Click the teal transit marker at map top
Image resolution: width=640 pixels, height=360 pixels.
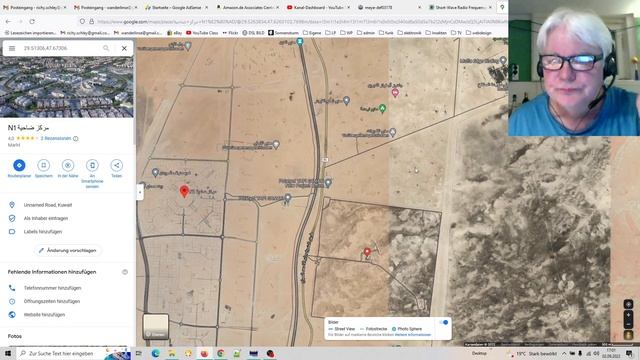300,42
